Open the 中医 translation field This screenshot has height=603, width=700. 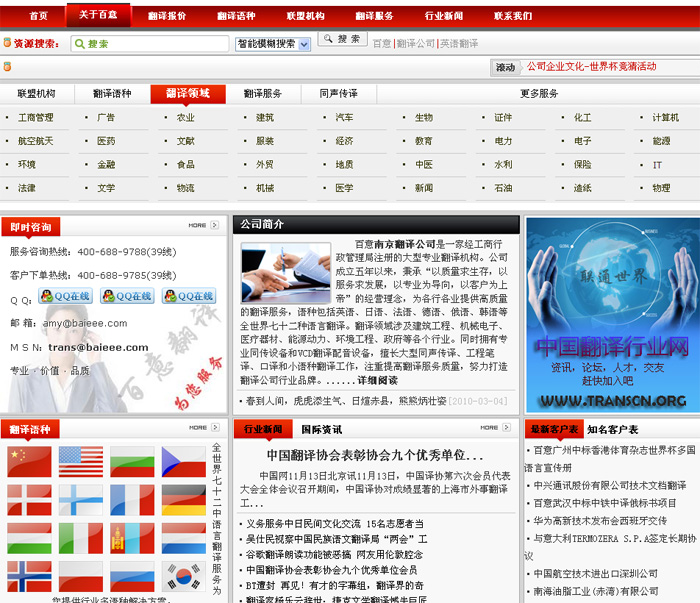point(424,164)
